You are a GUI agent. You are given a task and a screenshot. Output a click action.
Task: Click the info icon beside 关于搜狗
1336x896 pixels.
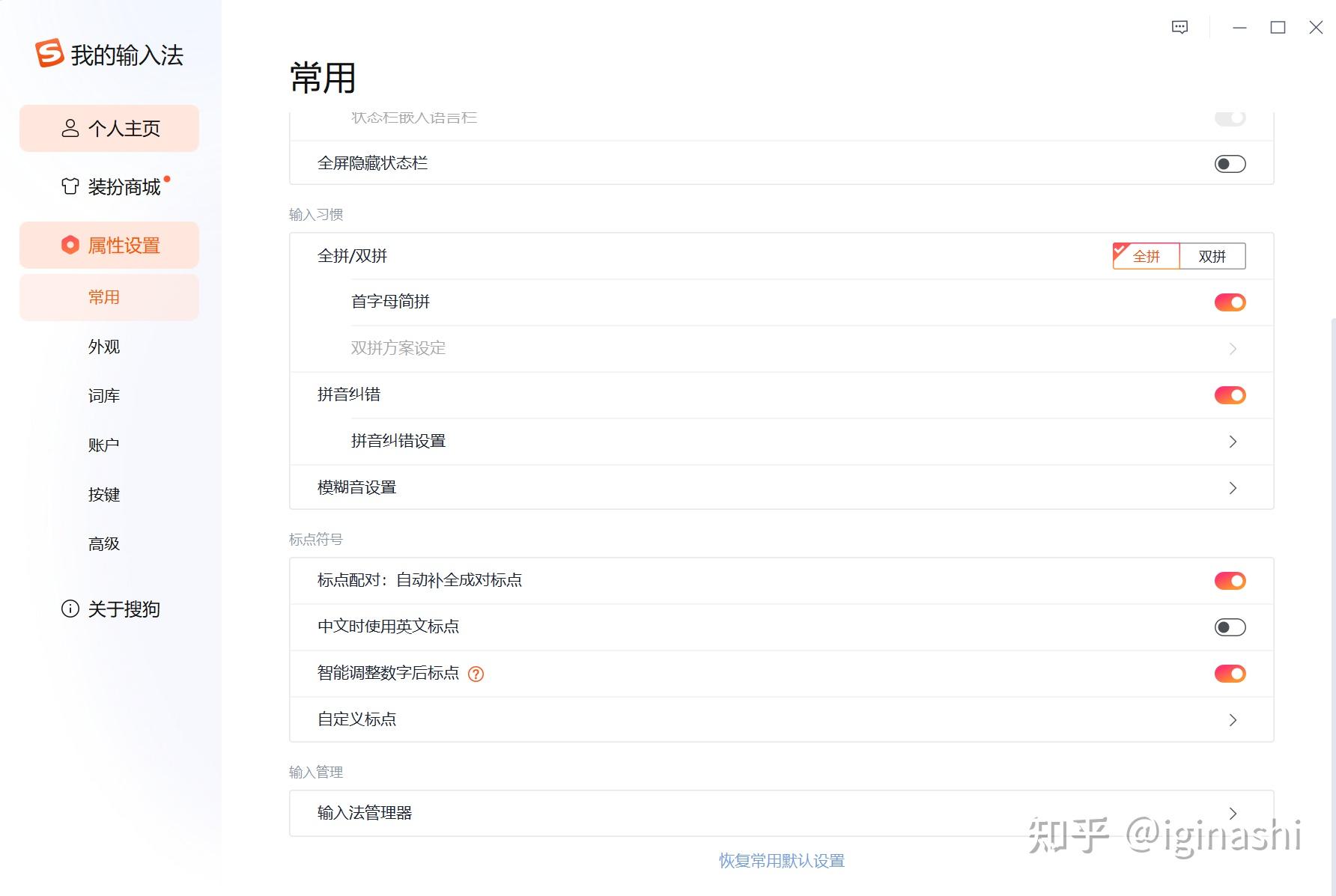click(69, 609)
